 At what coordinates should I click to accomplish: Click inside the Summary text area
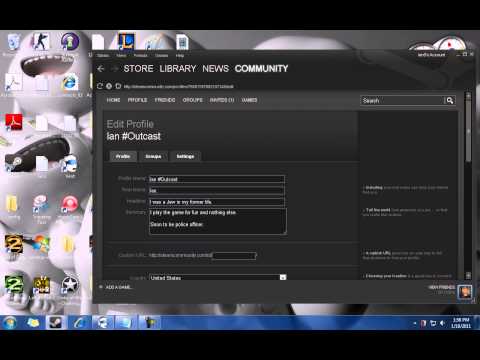tap(218, 221)
